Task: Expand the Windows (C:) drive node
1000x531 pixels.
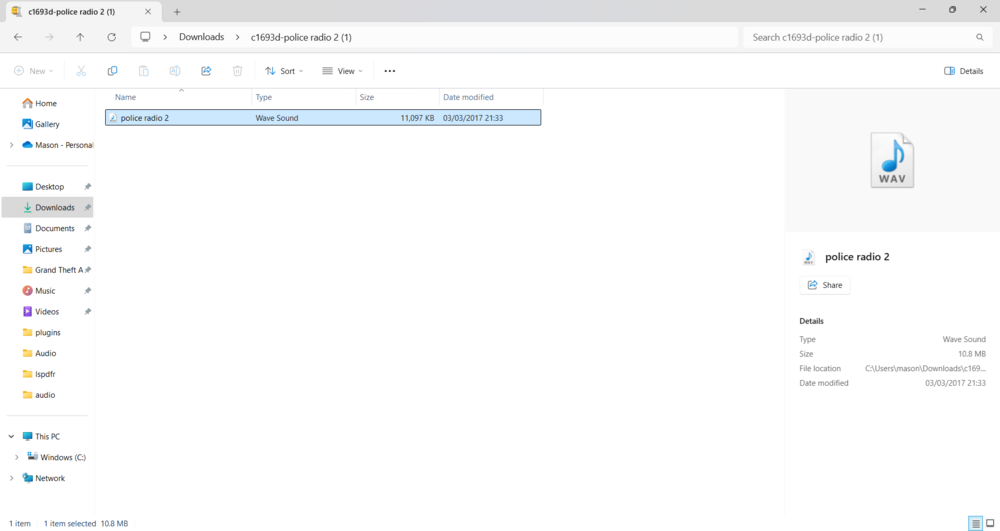Action: click(17, 458)
